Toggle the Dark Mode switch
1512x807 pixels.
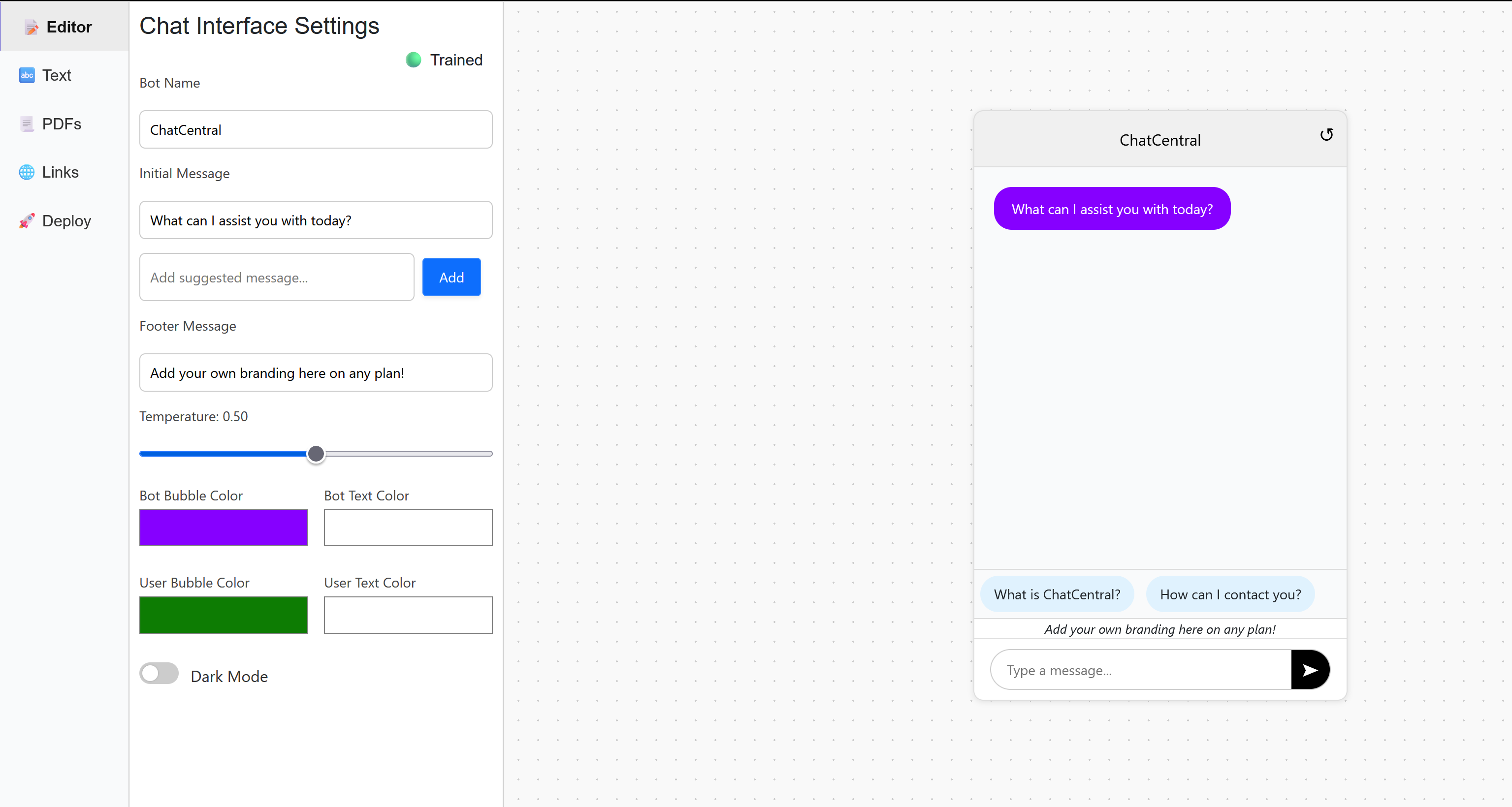pos(159,673)
